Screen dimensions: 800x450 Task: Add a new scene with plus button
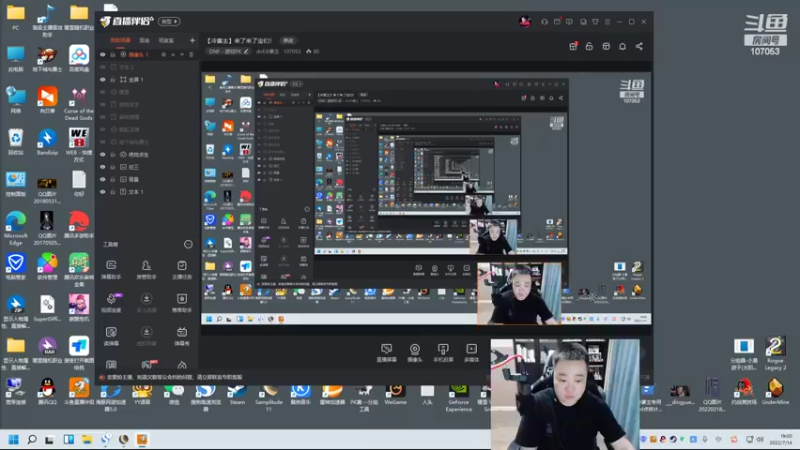pos(192,40)
